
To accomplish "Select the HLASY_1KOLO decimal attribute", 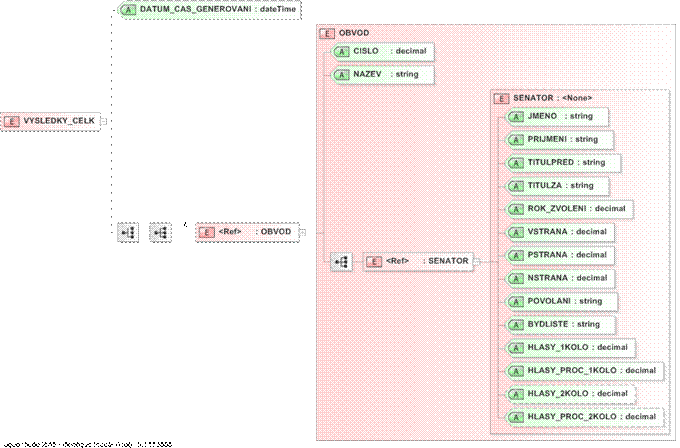I will (571, 348).
